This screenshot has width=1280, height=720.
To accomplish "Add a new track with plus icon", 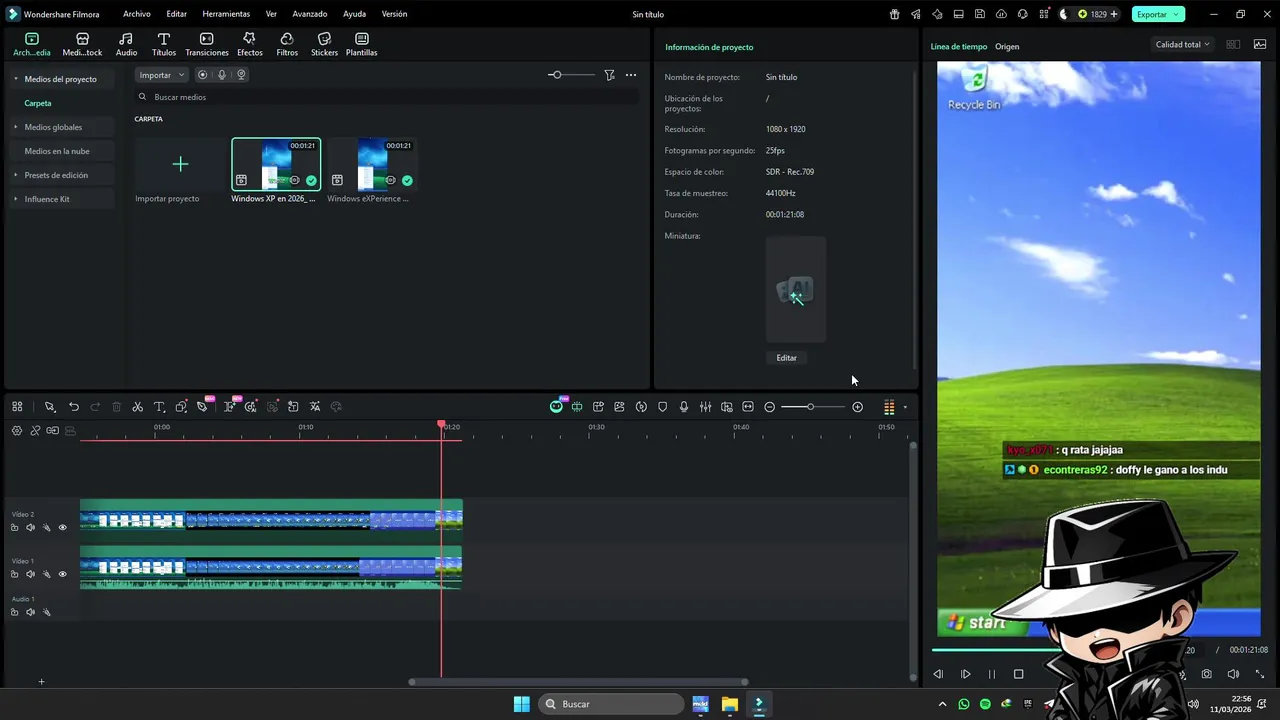I will coord(41,682).
